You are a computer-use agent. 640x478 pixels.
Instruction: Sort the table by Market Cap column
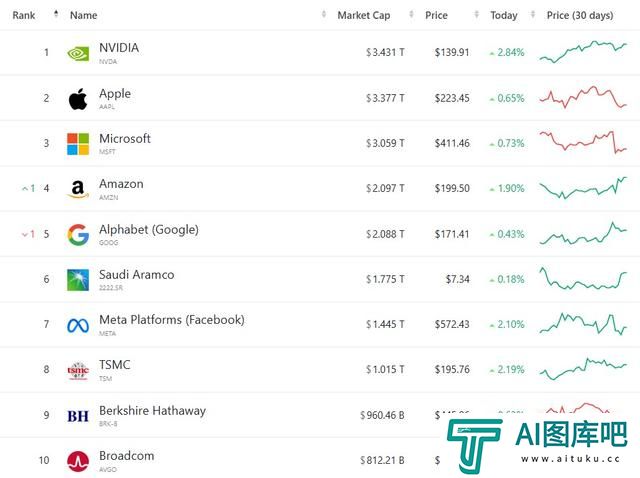pos(364,15)
